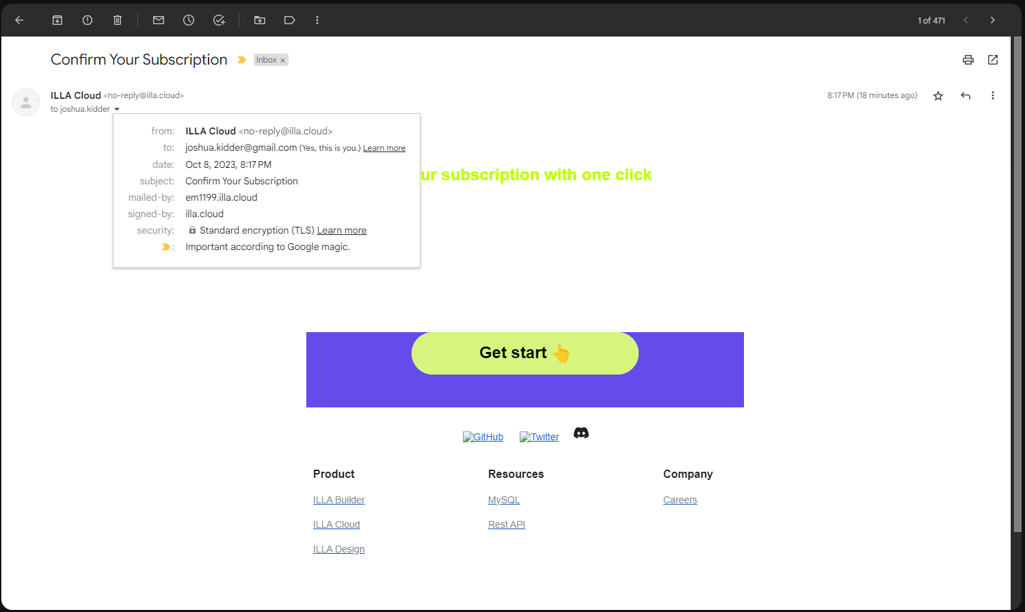Screen dimensions: 1025x612
Task: Delete the email
Action: [x=117, y=20]
